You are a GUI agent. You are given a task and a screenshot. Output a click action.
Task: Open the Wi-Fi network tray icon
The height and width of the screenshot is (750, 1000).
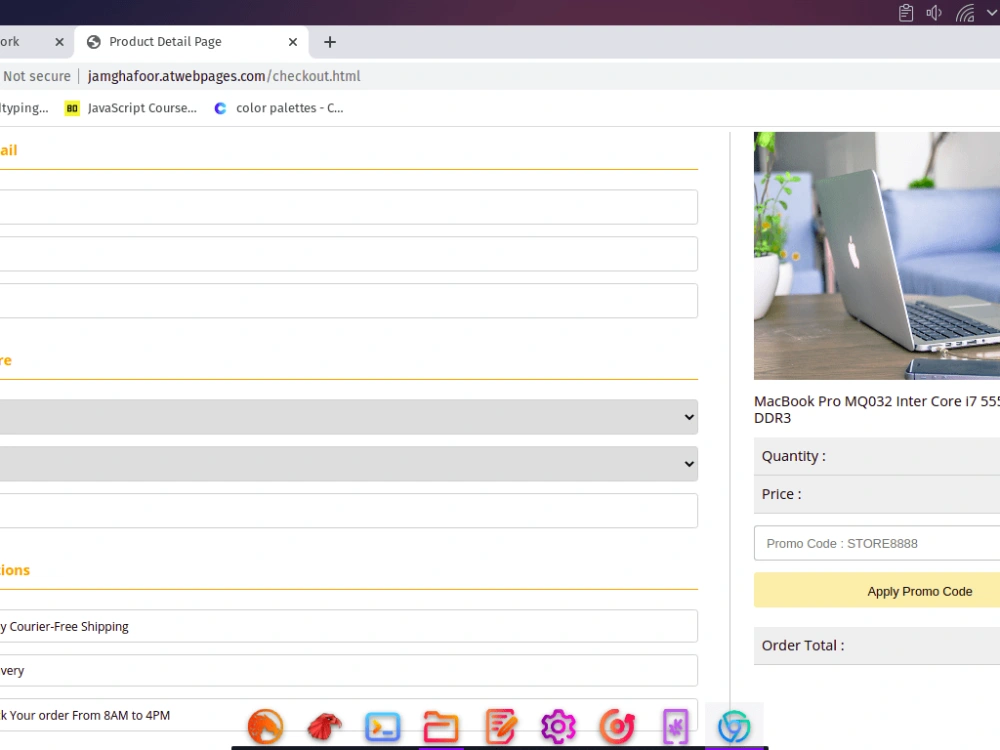coord(965,13)
